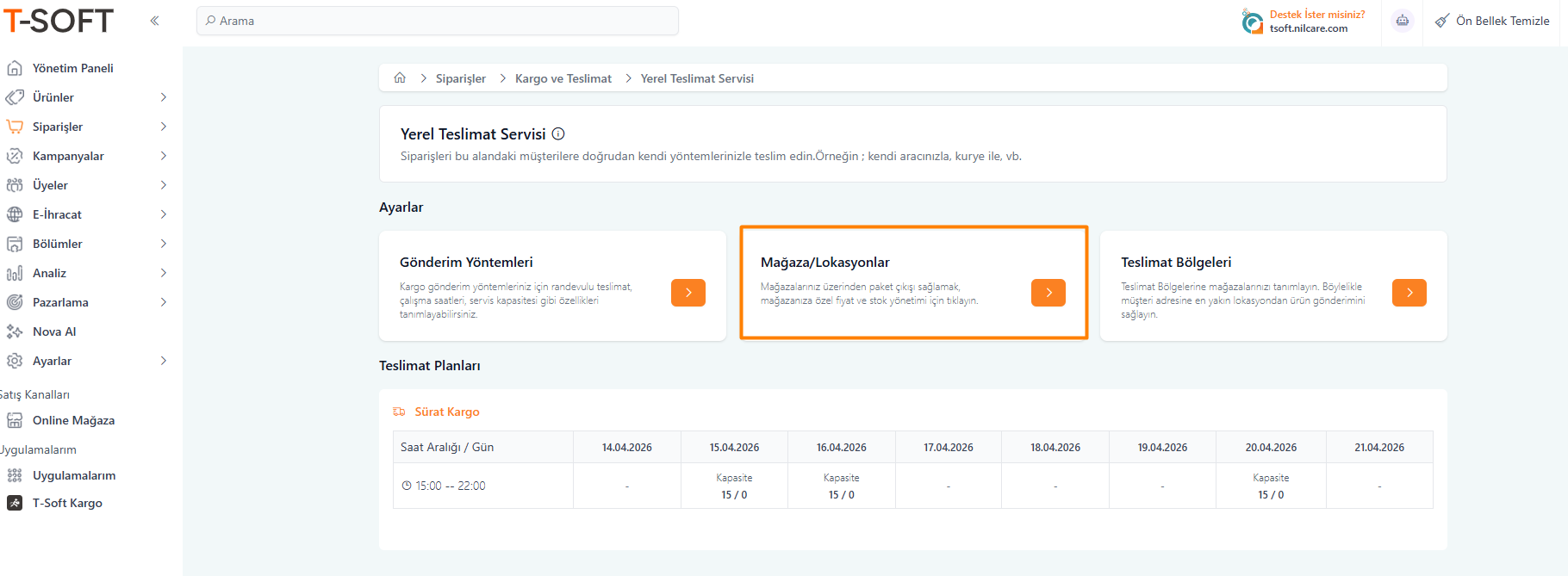
Task: Click the 21.04.2026 column header
Action: point(1379,447)
